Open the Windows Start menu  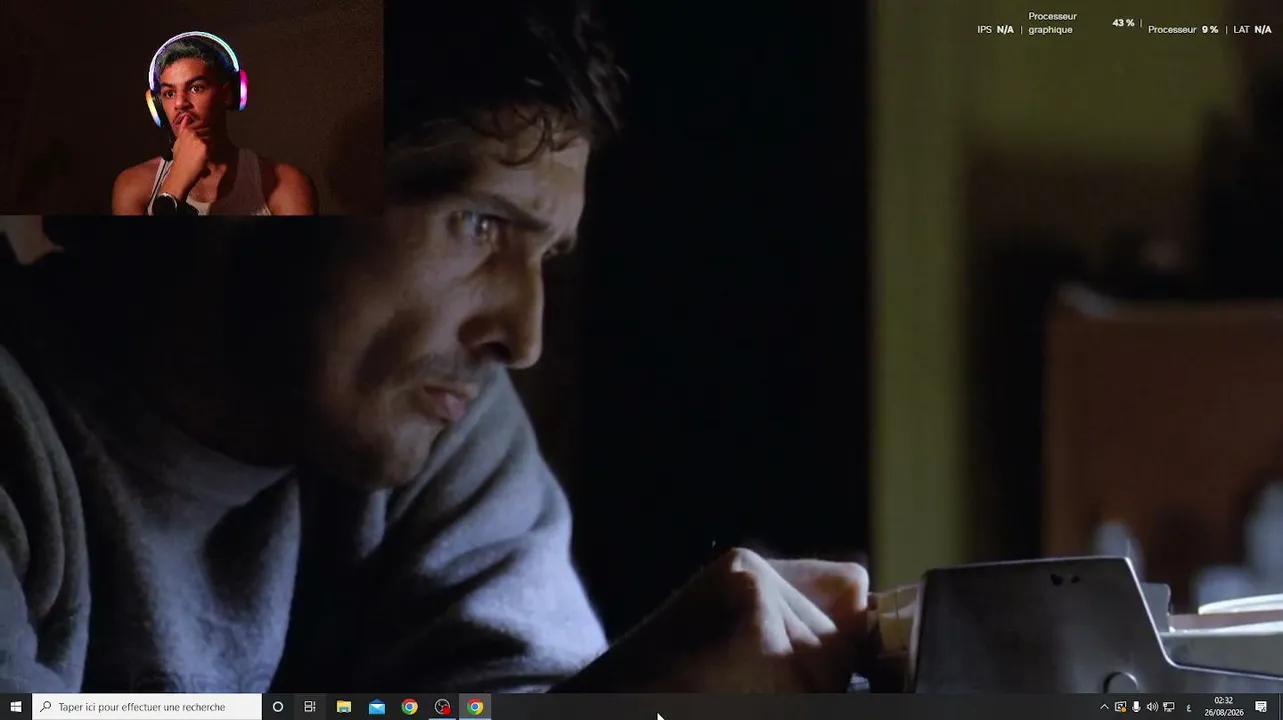tap(15, 707)
